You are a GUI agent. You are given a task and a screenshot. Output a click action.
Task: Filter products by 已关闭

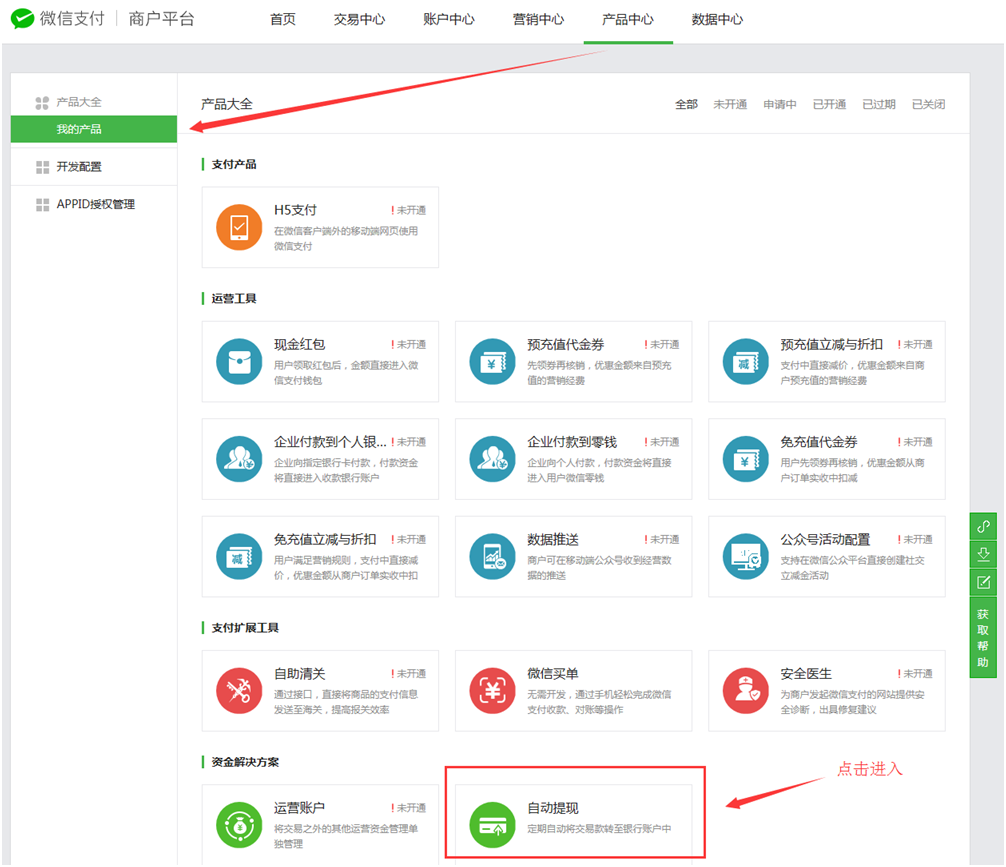[x=928, y=104]
